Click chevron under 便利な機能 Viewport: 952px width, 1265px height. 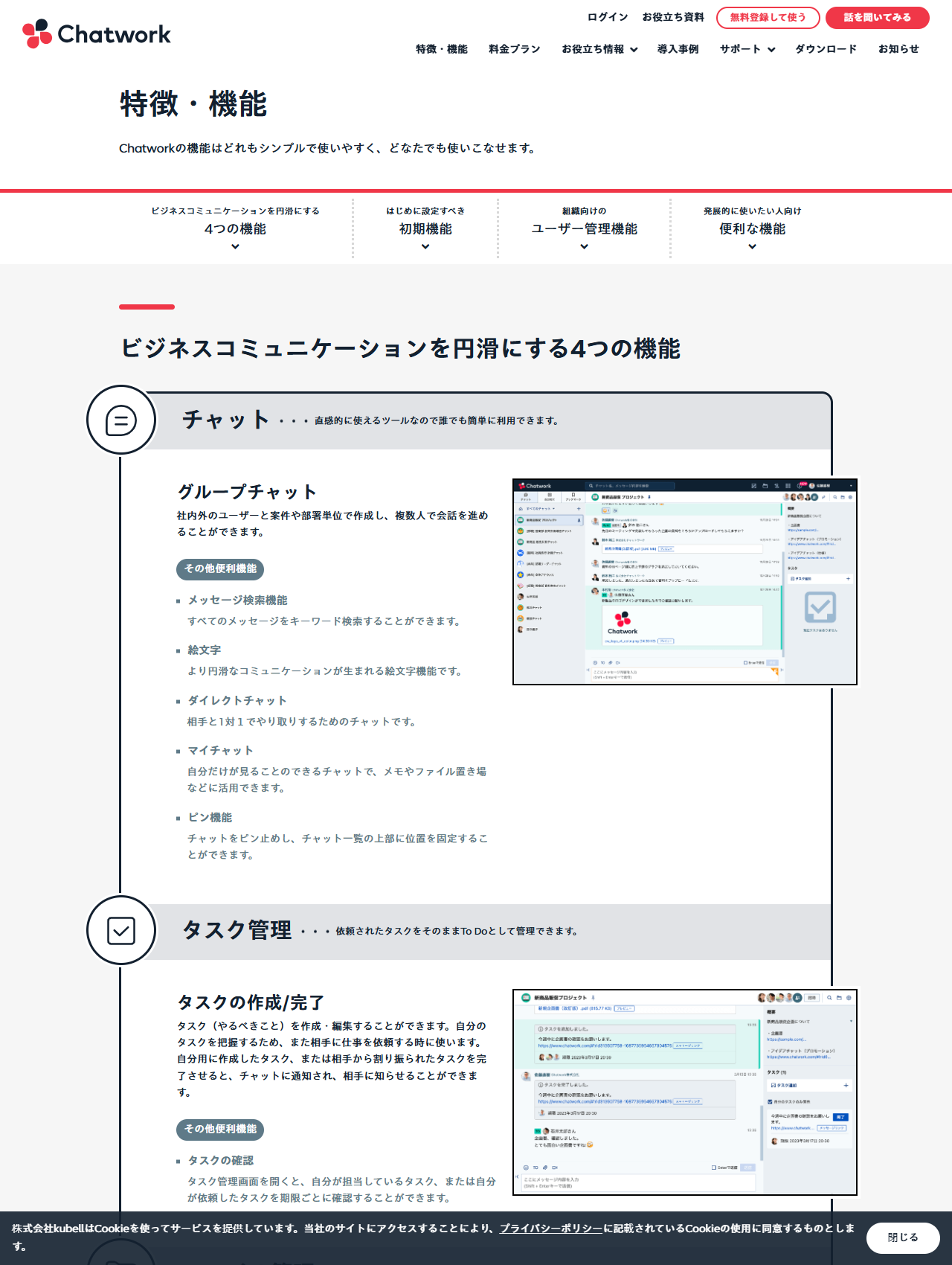752,246
